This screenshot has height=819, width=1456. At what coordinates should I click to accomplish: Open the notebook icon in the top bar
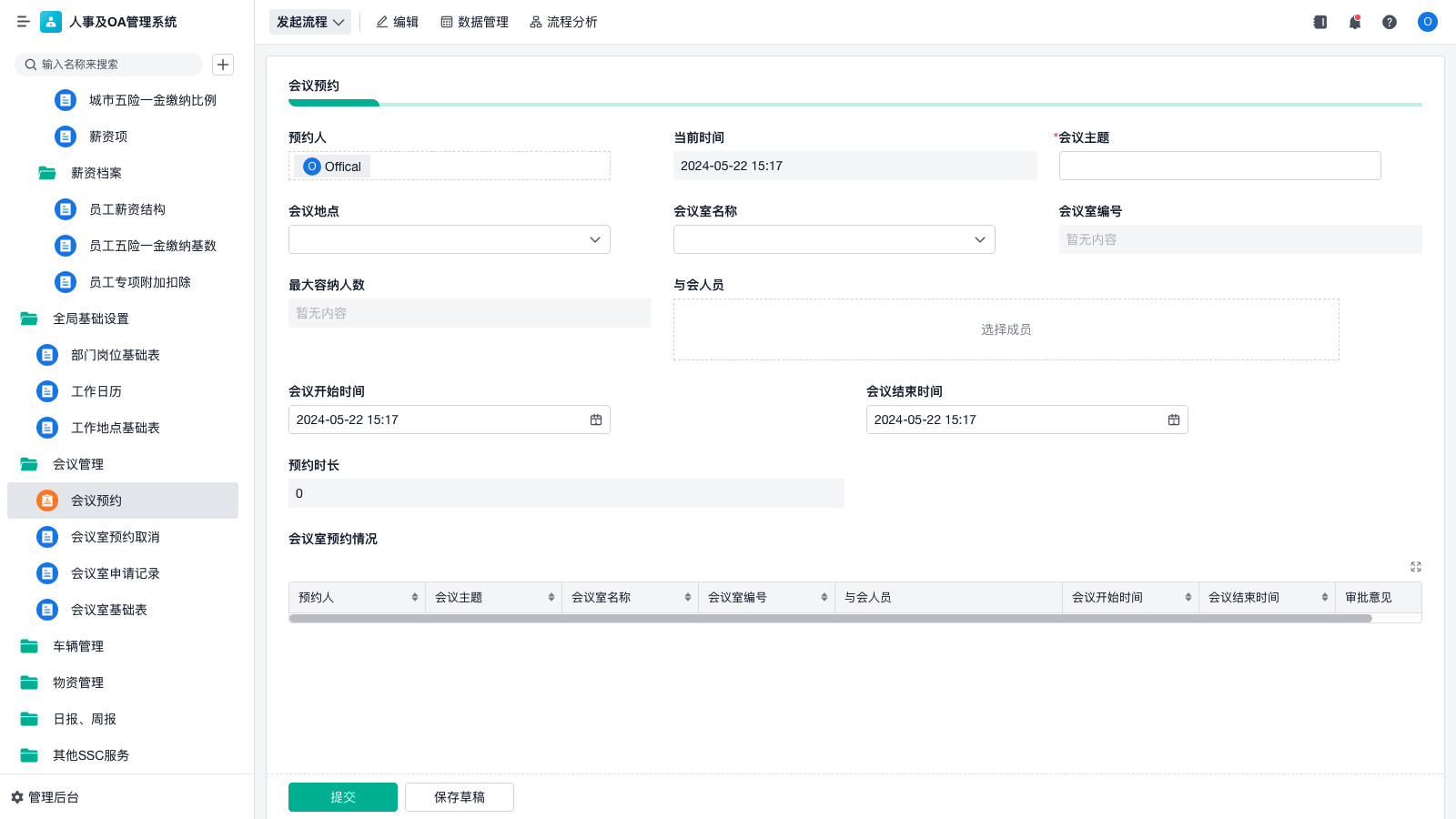point(1320,22)
